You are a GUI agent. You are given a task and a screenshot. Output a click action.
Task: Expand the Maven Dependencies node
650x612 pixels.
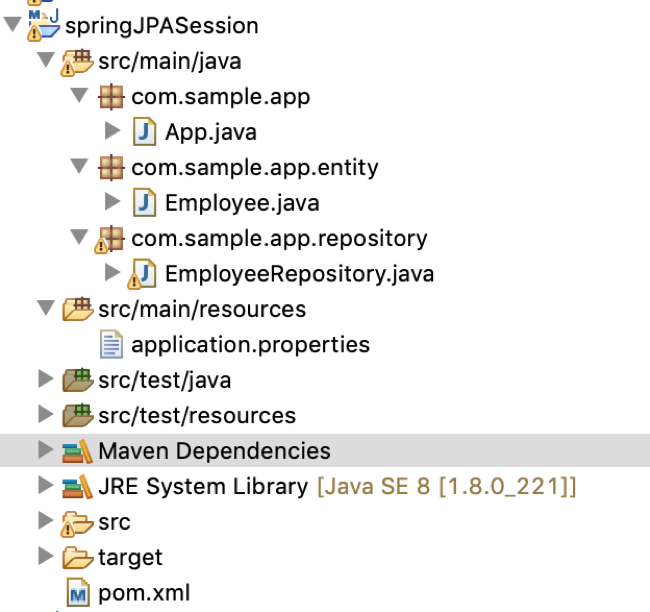tap(46, 450)
